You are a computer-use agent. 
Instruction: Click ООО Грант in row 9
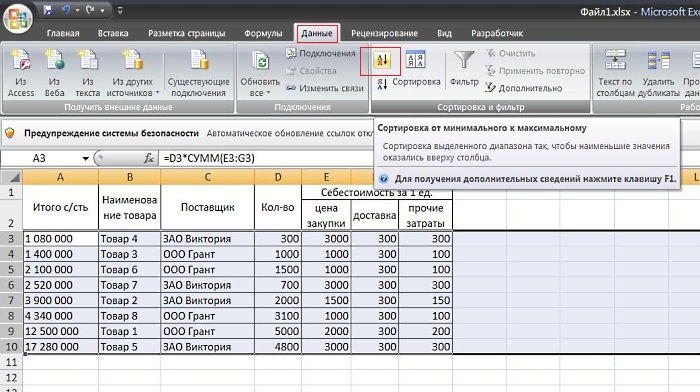[208, 331]
